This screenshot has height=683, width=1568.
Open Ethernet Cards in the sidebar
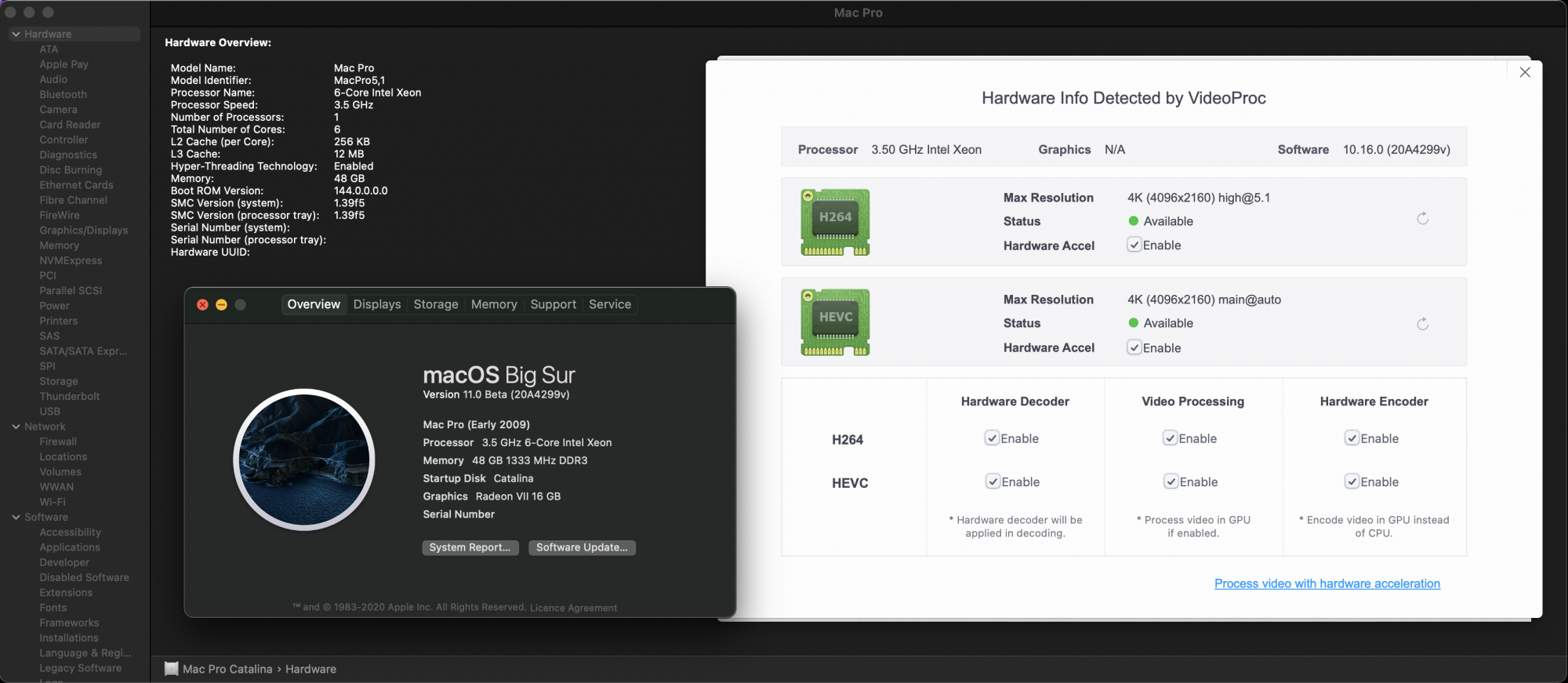(76, 185)
